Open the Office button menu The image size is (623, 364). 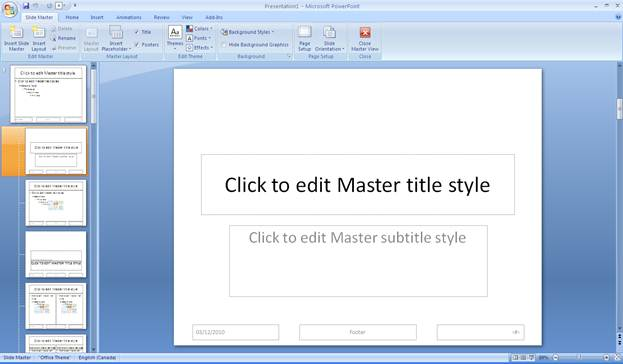10,9
